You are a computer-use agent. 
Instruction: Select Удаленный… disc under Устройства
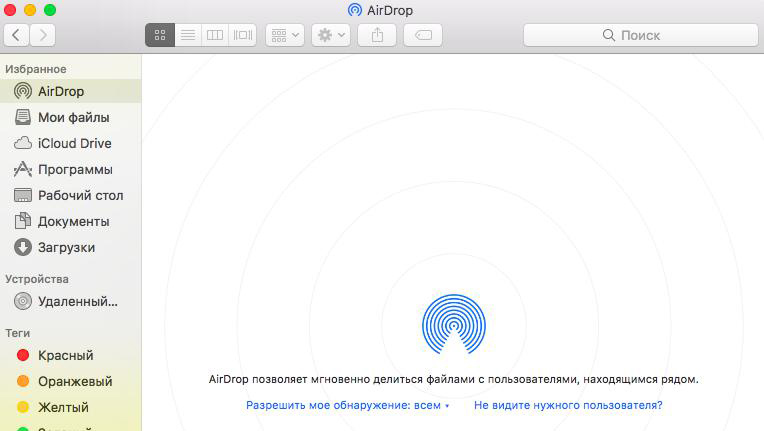(x=71, y=301)
